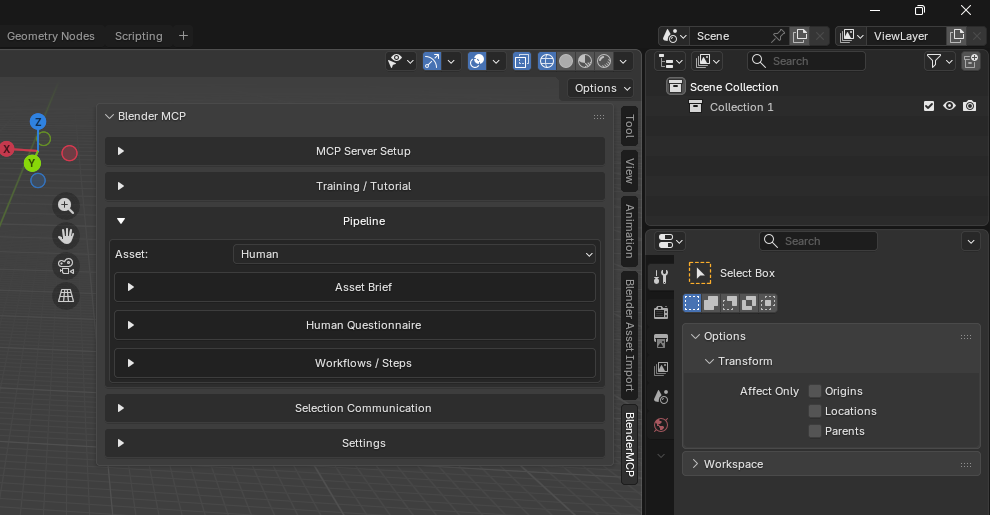This screenshot has height=515, width=990.
Task: Open the properties options dropdown arrow
Action: tap(971, 241)
